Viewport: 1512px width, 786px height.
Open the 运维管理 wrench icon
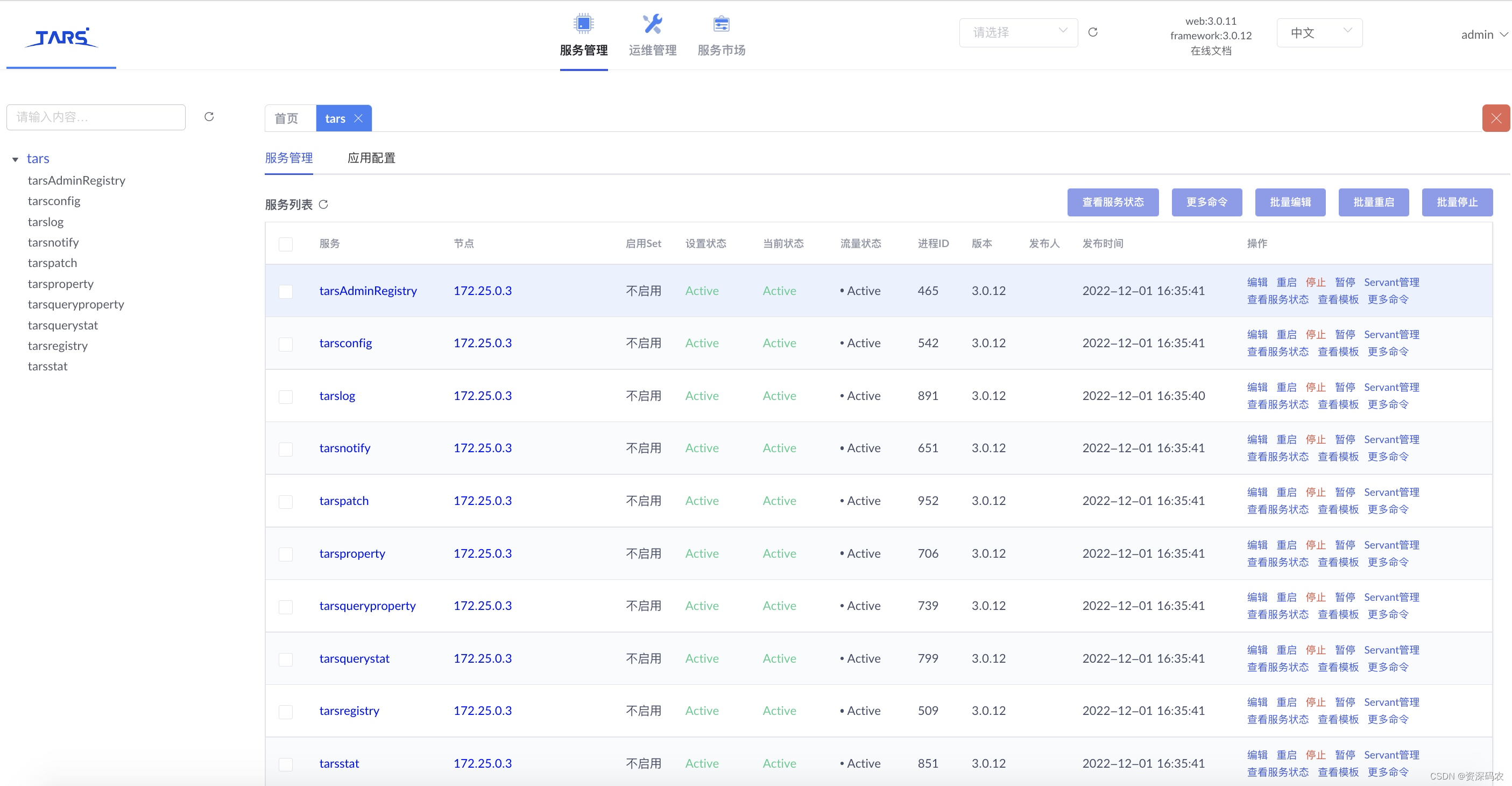pyautogui.click(x=652, y=24)
